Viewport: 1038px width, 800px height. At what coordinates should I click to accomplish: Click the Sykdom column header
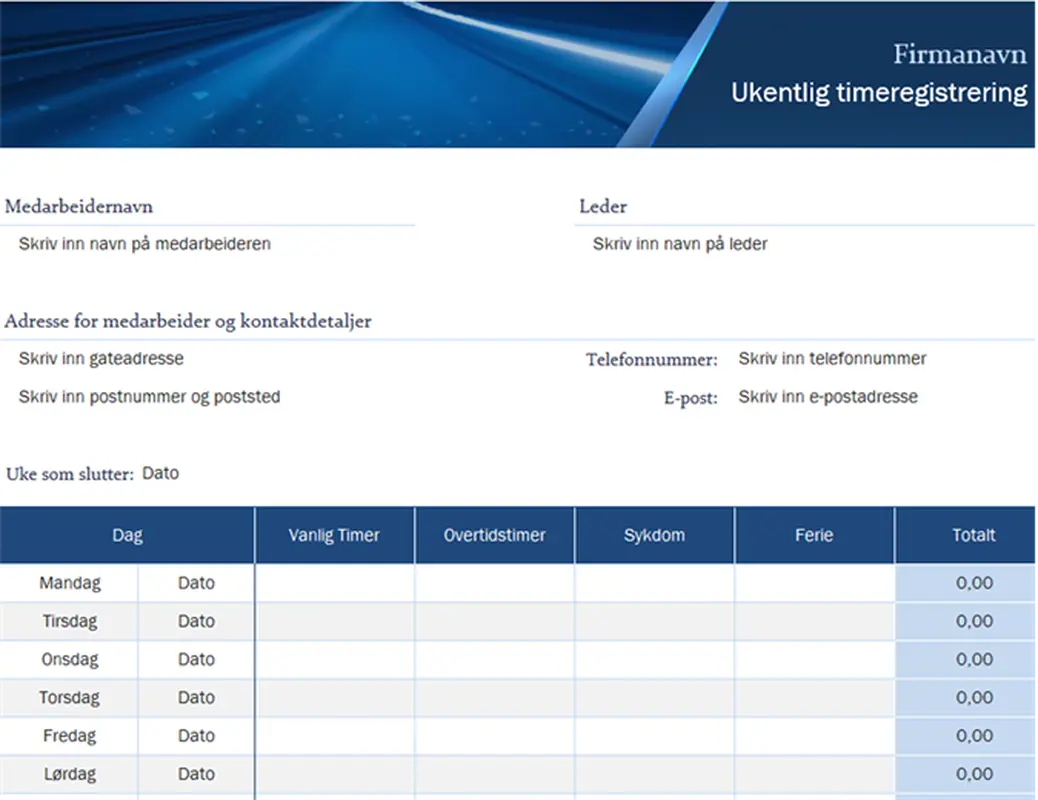pyautogui.click(x=654, y=534)
